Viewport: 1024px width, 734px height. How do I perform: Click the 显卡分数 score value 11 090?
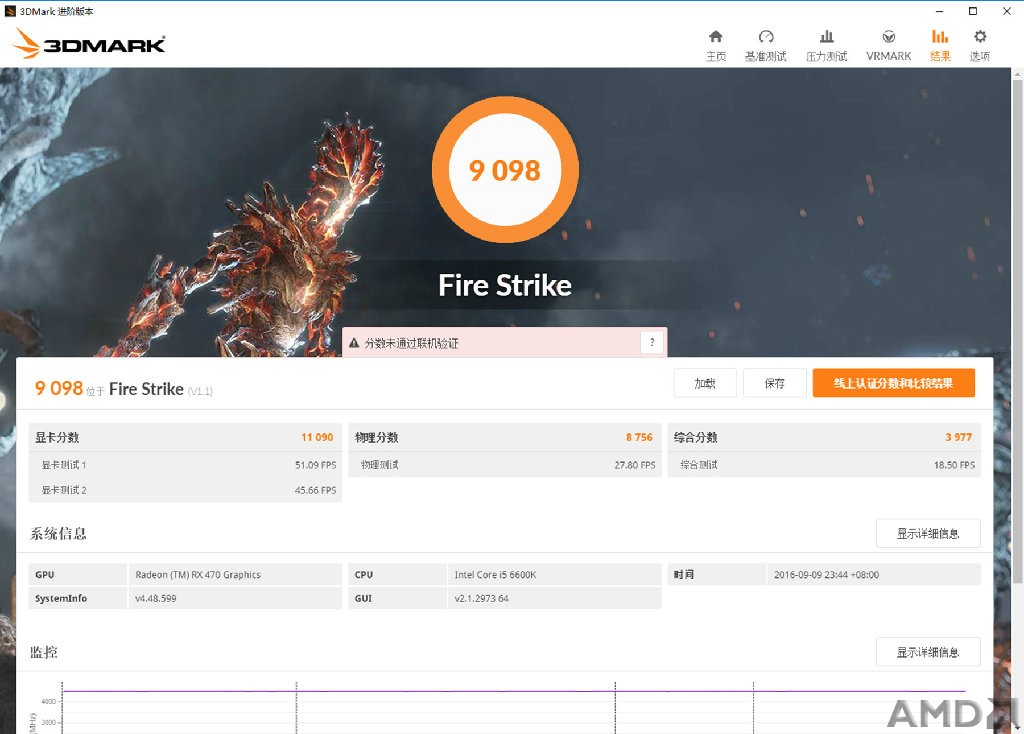(317, 437)
